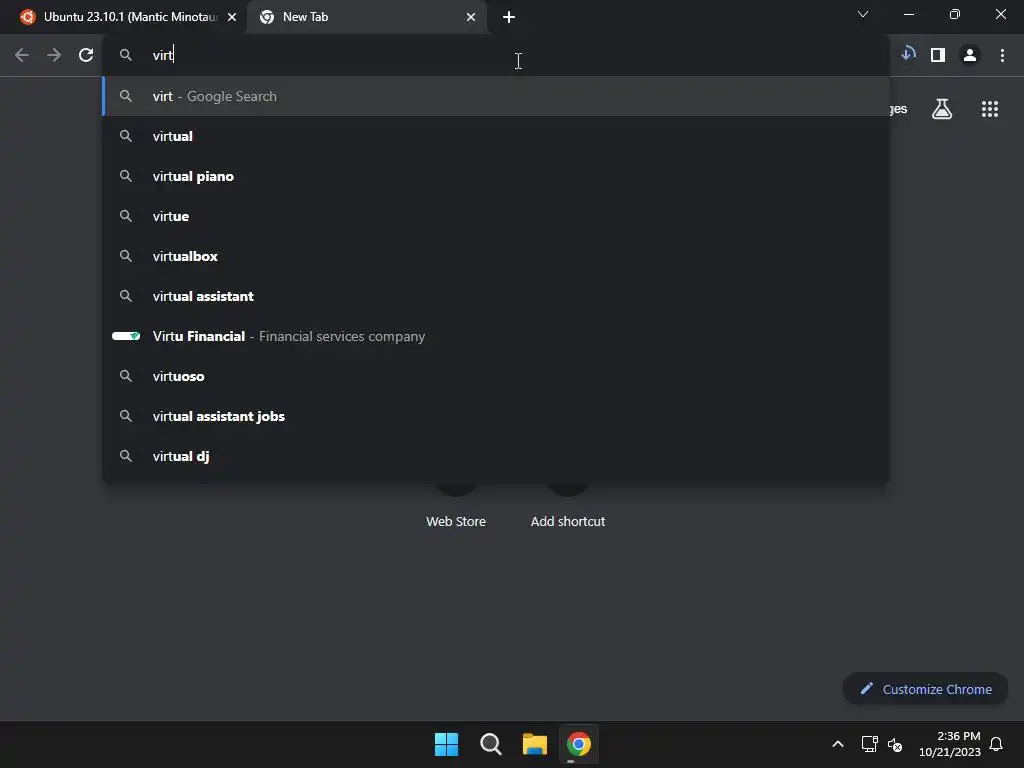Image resolution: width=1024 pixels, height=768 pixels.
Task: Choose 'virtualbox' suggestion
Action: tap(496, 256)
